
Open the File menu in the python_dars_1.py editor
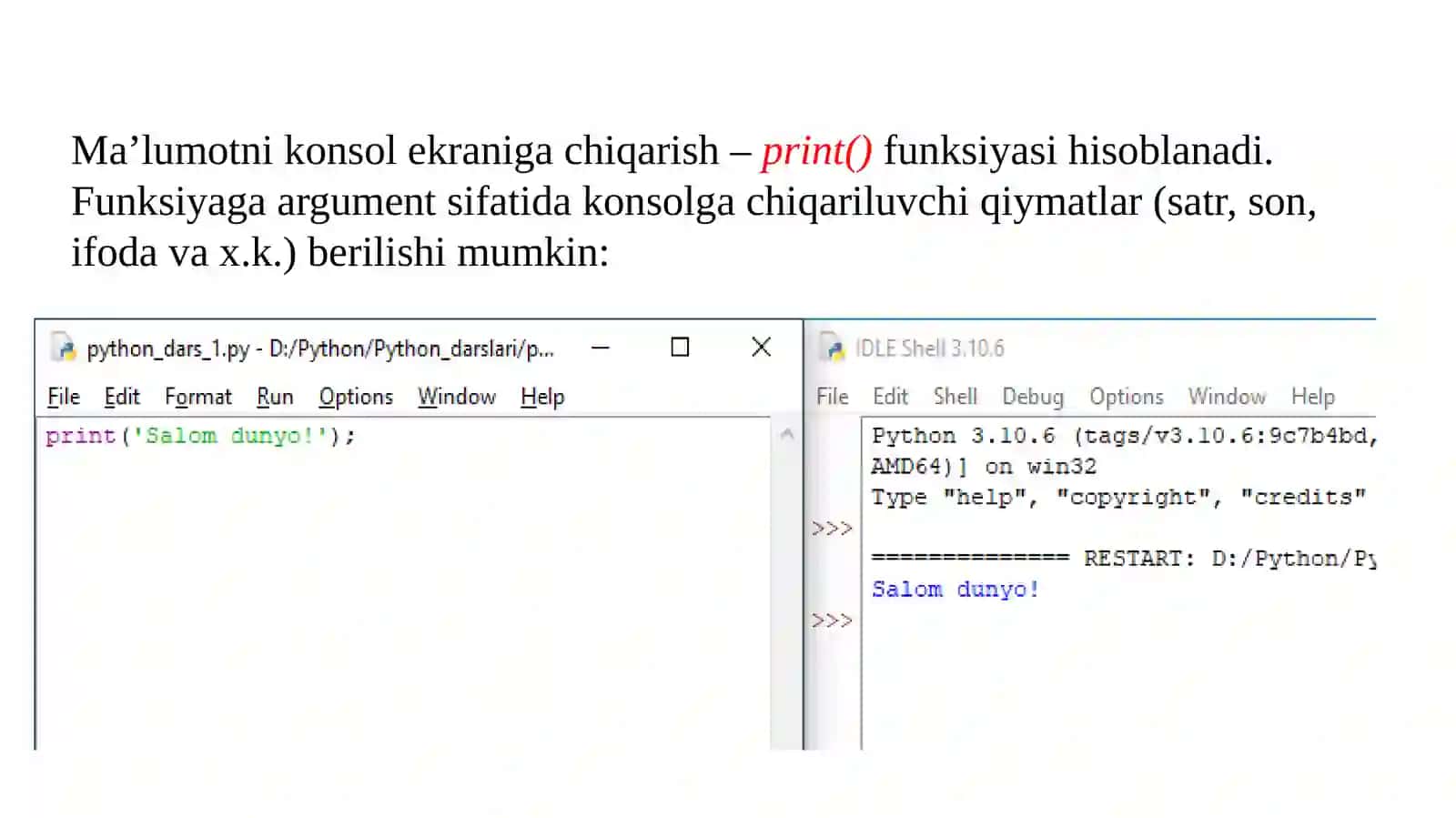coord(64,397)
